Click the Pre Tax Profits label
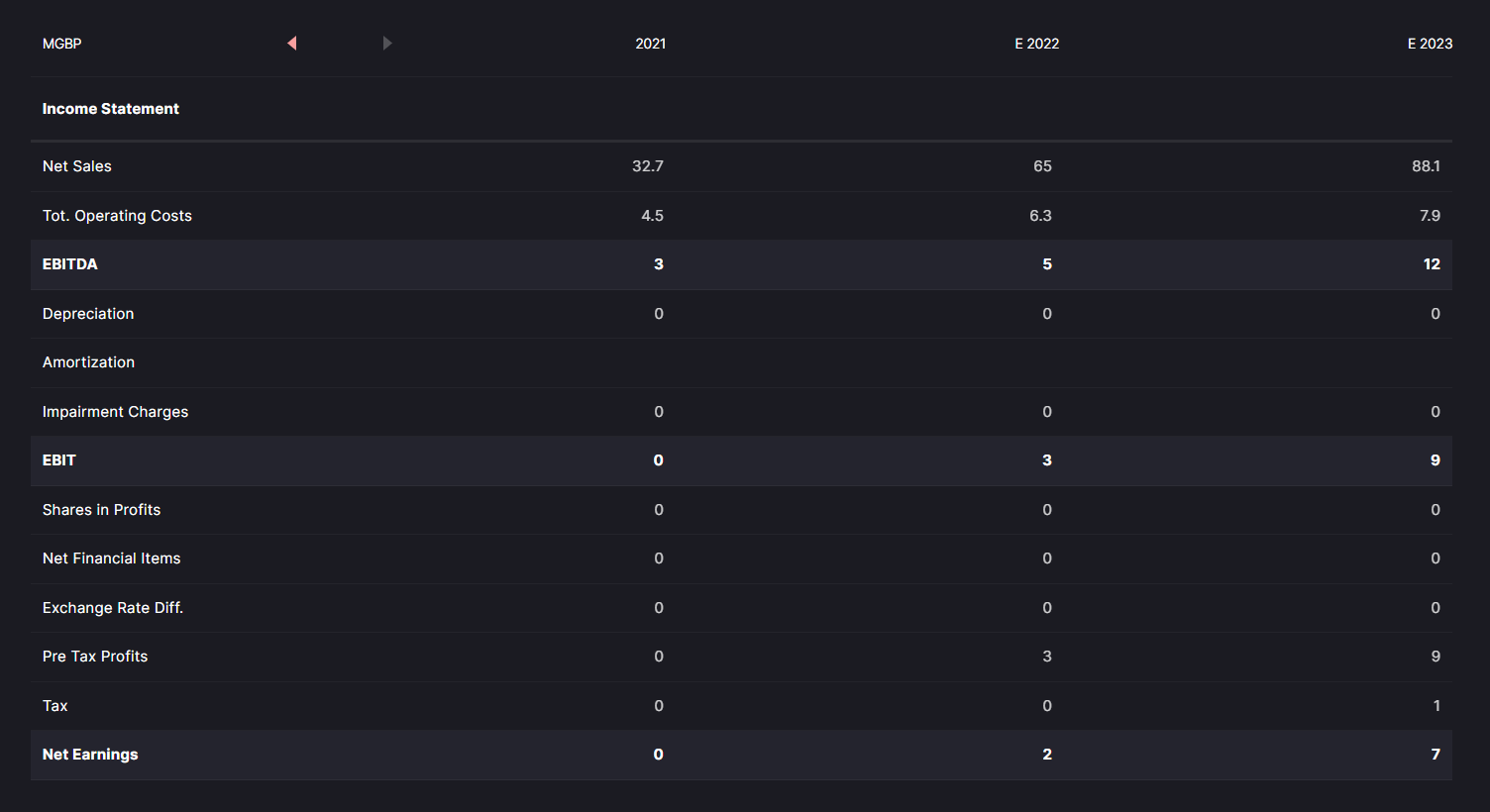 click(x=95, y=657)
